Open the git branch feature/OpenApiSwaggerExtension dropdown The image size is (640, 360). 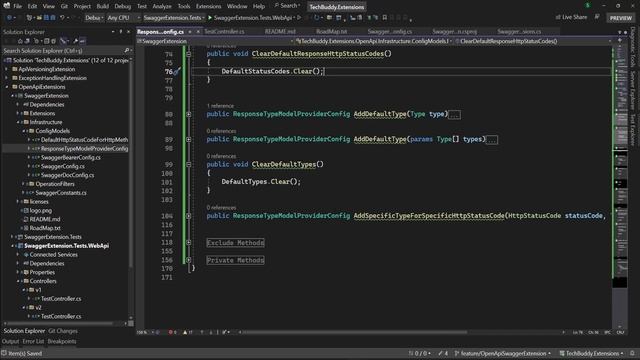pos(503,353)
